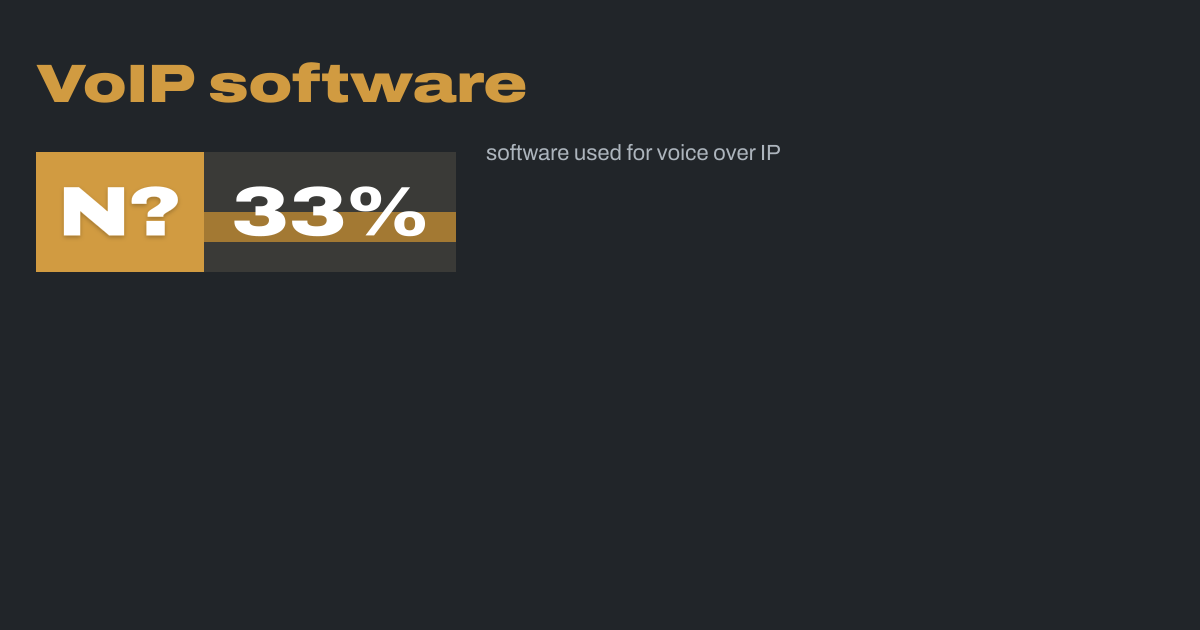The width and height of the screenshot is (1200, 630).
Task: Click the letter N in the gold badge
Action: click(93, 212)
